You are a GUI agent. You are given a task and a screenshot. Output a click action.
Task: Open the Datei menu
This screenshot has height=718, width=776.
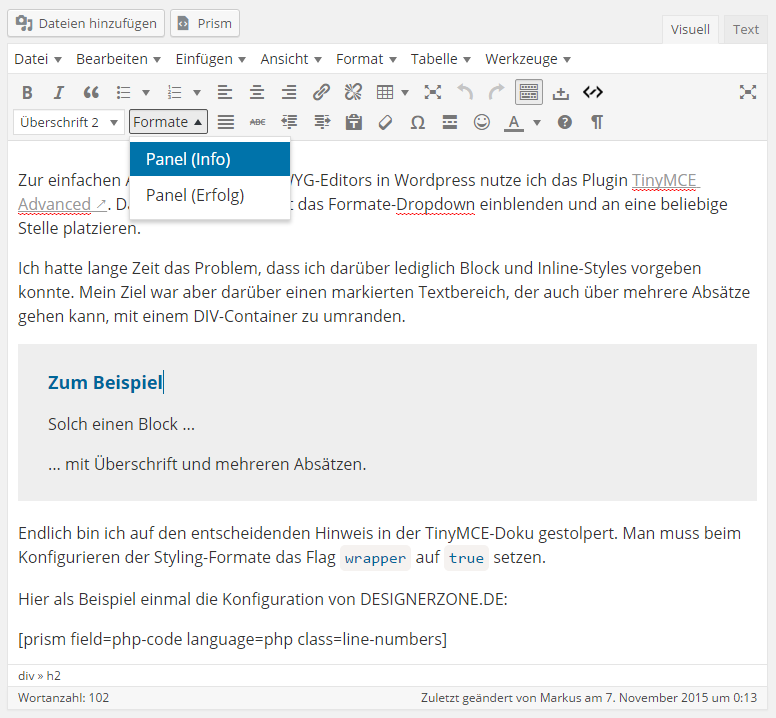[x=38, y=59]
